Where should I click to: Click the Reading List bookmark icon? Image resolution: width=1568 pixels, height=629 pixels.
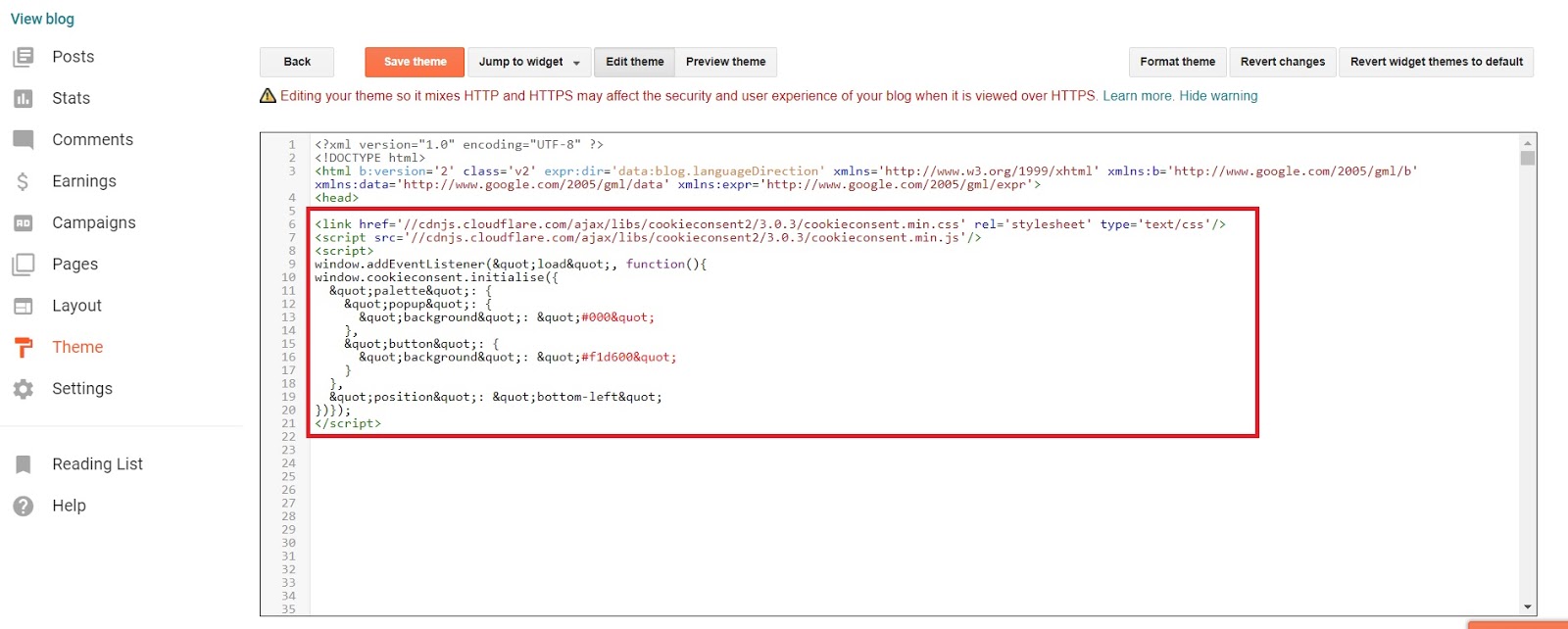(24, 464)
